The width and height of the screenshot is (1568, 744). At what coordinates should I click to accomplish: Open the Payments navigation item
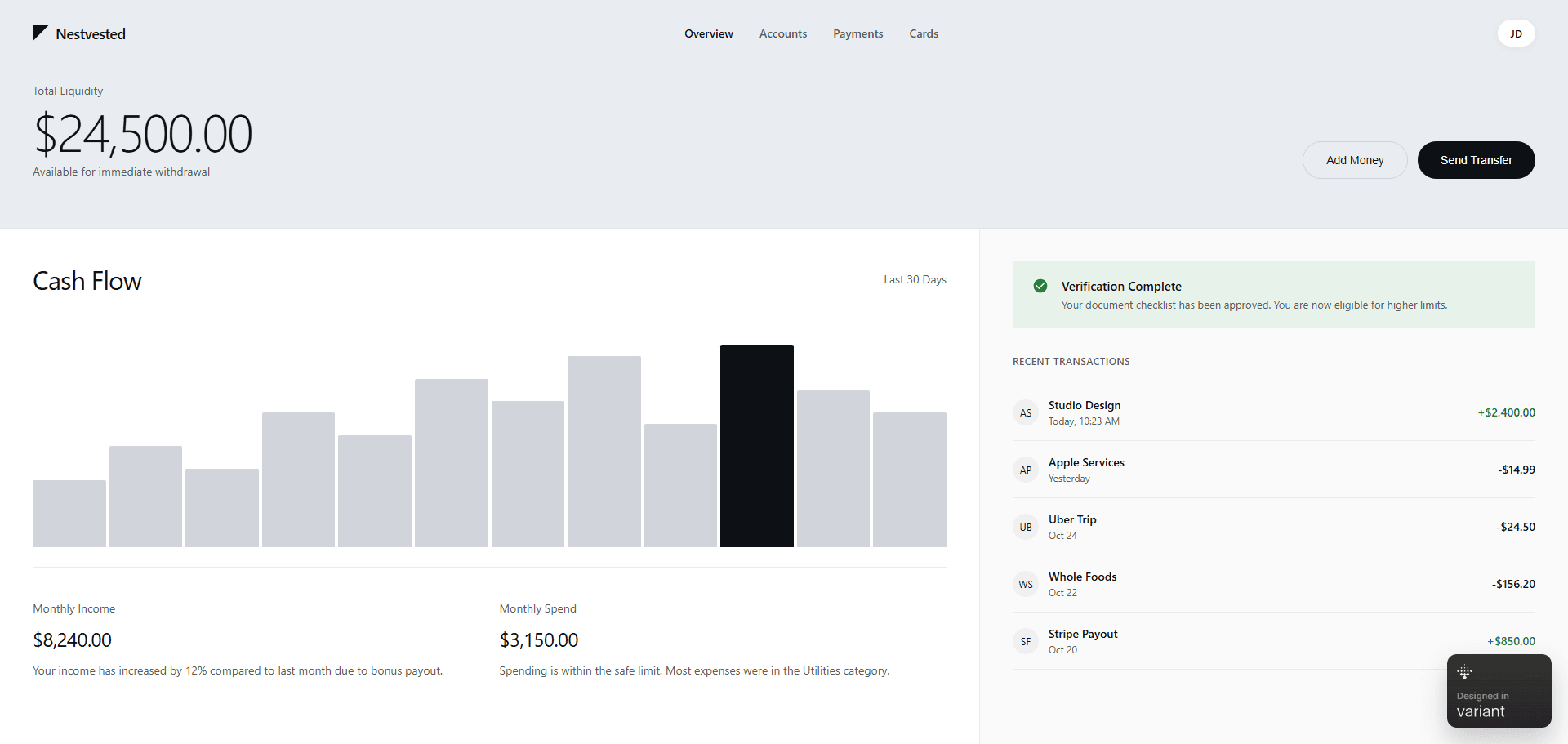click(857, 33)
